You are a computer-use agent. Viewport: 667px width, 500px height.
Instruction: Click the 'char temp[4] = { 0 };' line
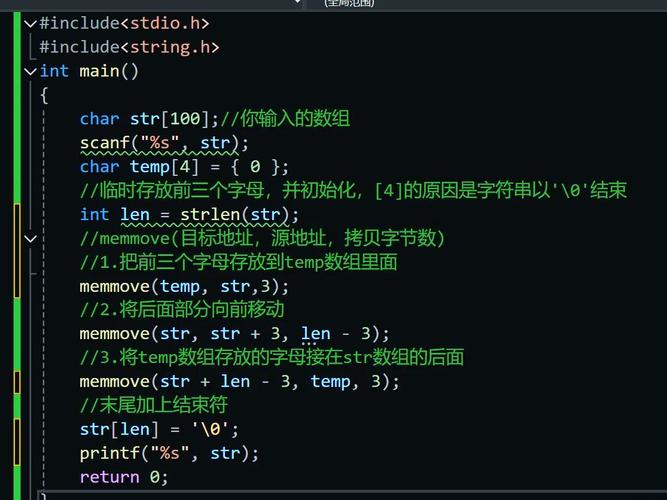pyautogui.click(x=184, y=167)
